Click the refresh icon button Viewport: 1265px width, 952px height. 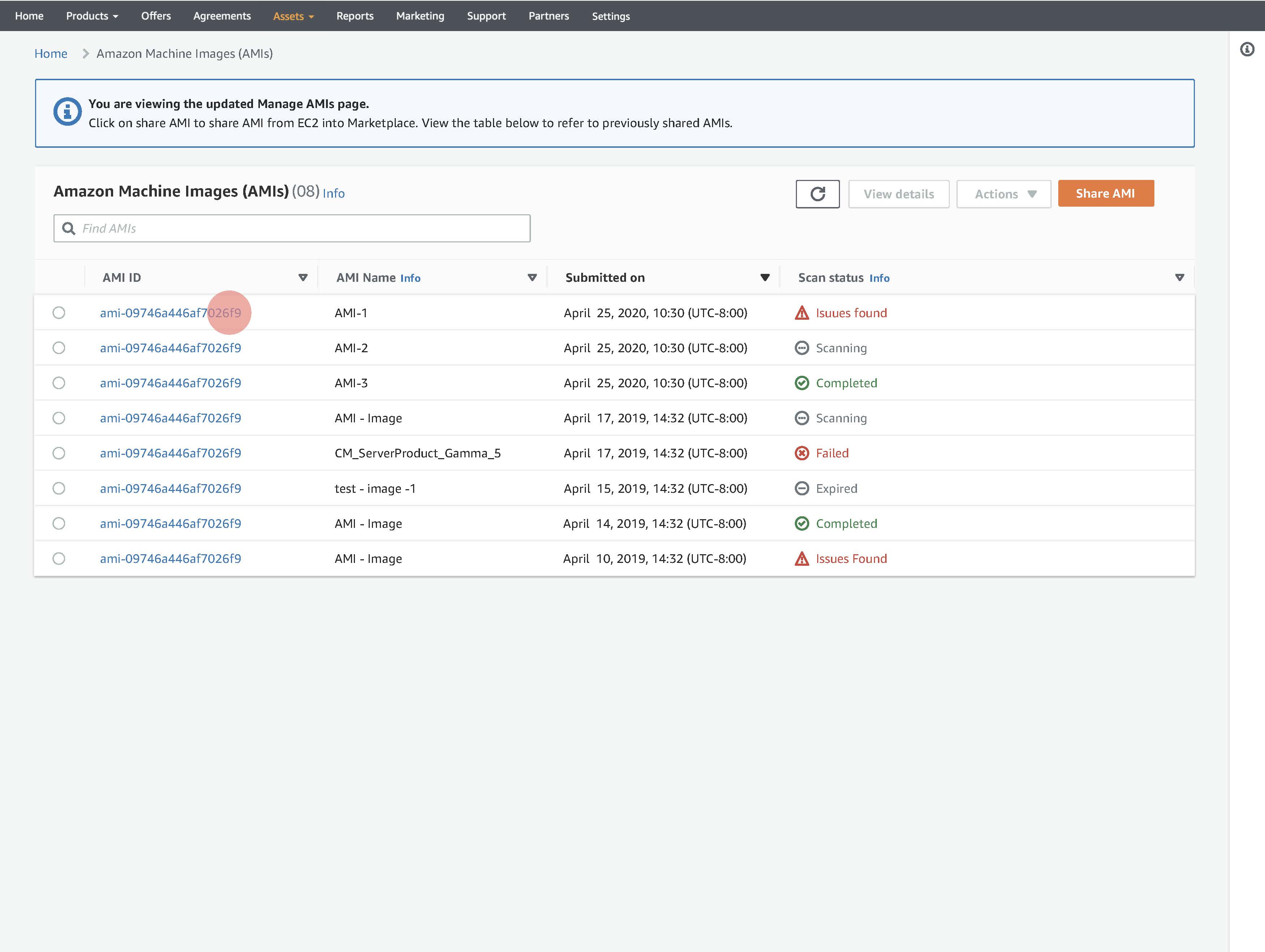pos(817,194)
